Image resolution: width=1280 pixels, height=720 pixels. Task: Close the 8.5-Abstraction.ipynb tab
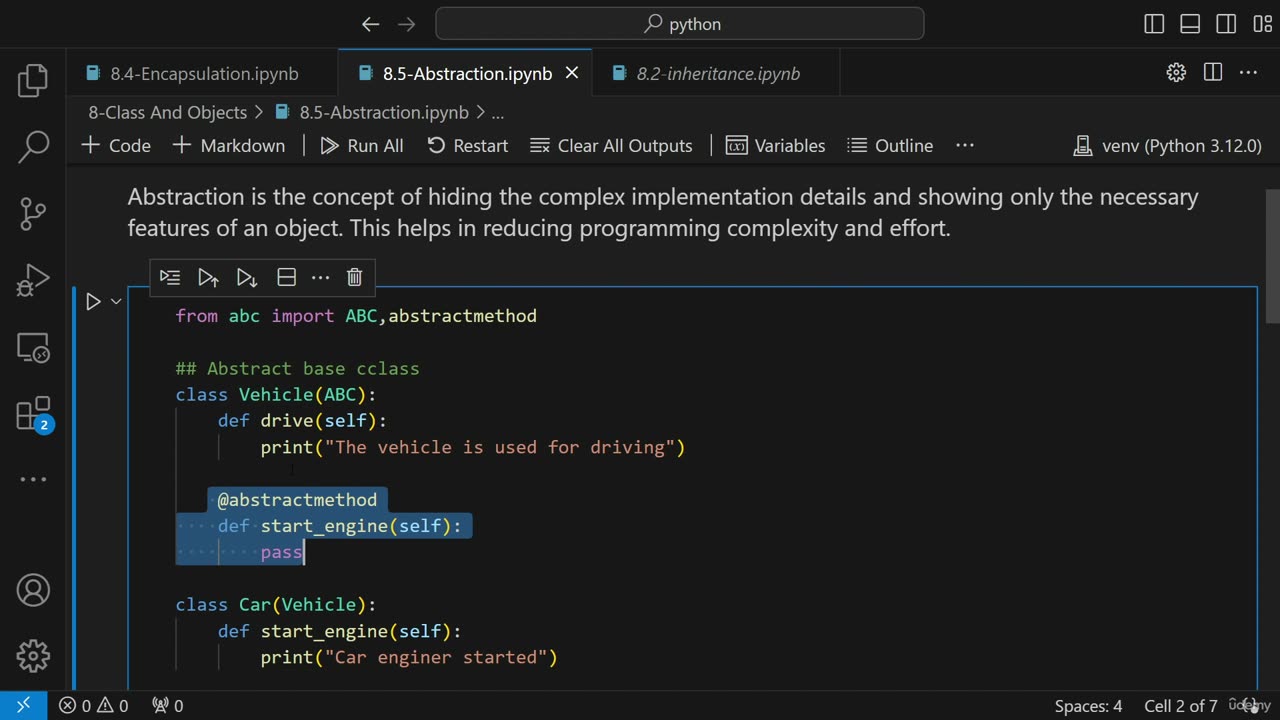coord(572,73)
